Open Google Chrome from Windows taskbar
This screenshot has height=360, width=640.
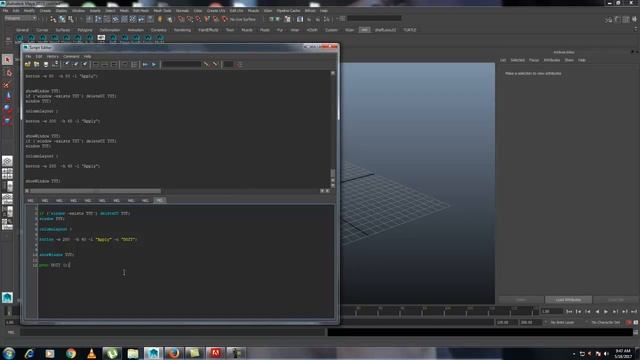tap(71, 353)
